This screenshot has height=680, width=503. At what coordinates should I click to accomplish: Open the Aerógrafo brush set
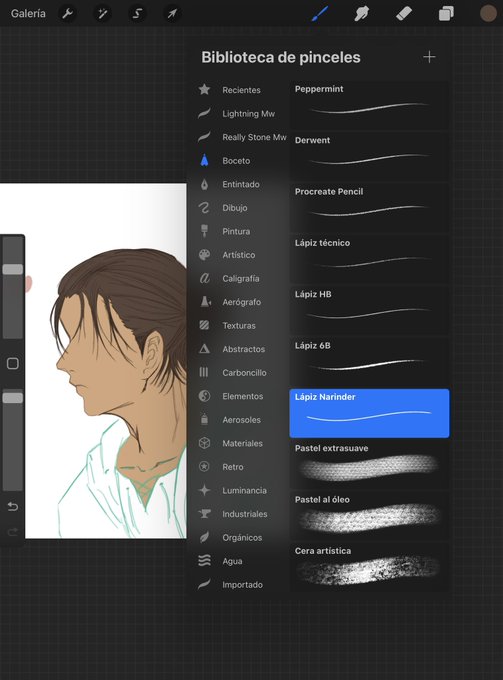(x=242, y=302)
